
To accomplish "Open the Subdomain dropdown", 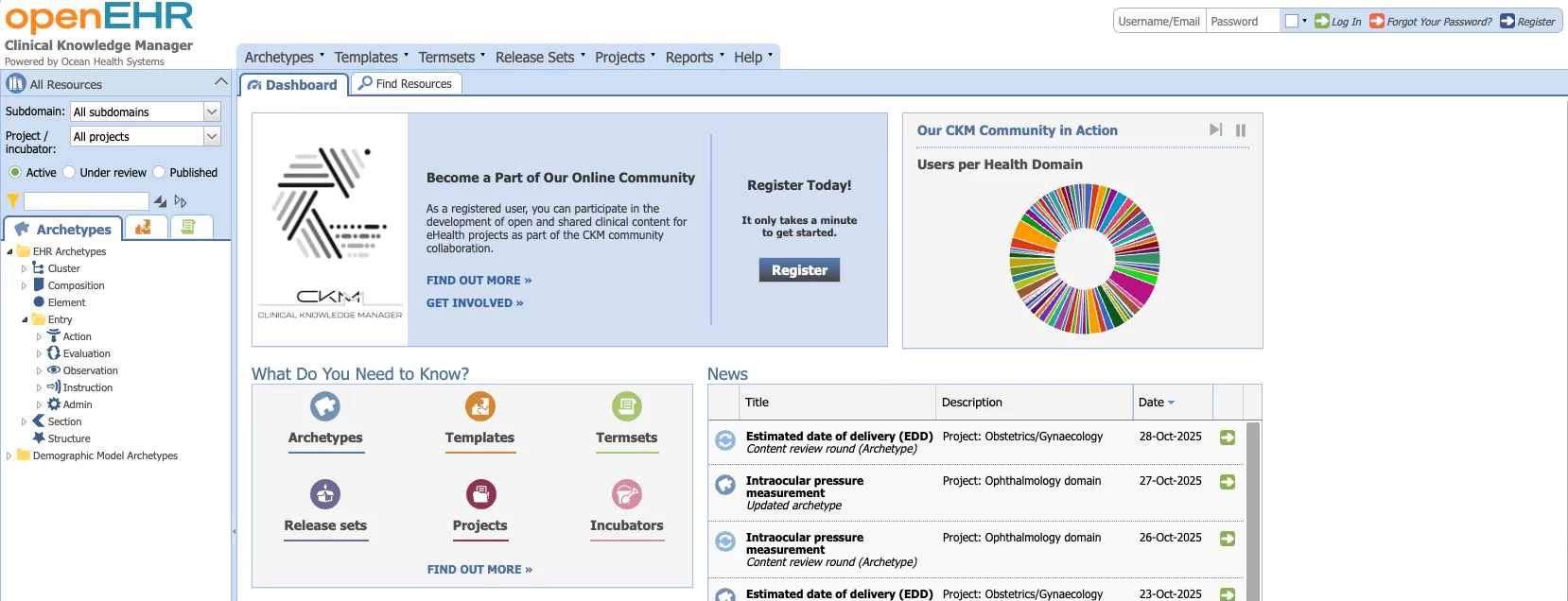I will click(212, 112).
